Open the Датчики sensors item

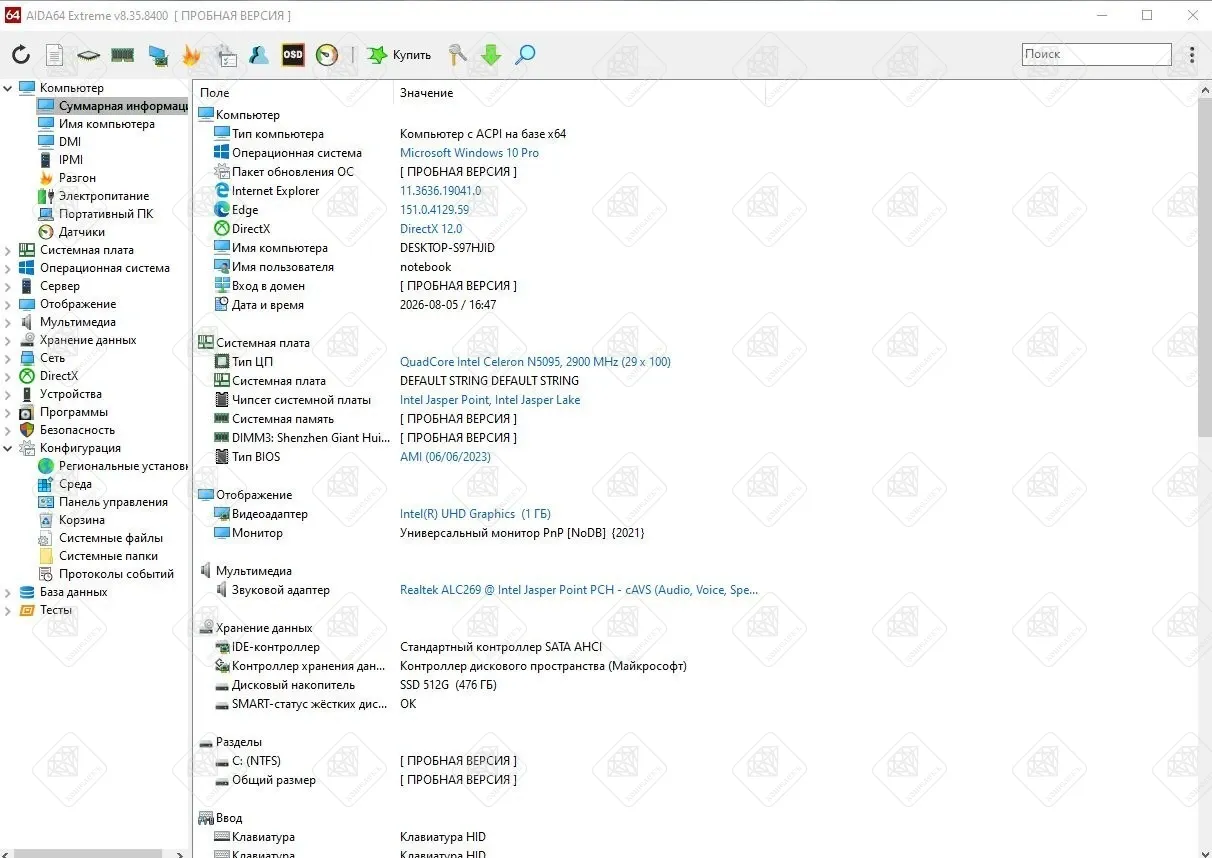[x=82, y=232]
